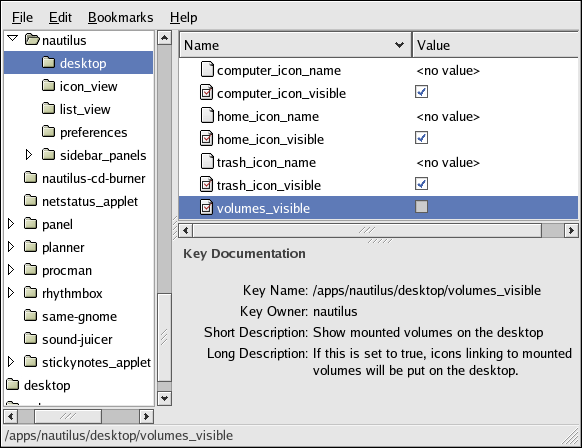The image size is (582, 448).
Task: Toggle the home_icon_visible value checkbox
Action: coord(421,138)
